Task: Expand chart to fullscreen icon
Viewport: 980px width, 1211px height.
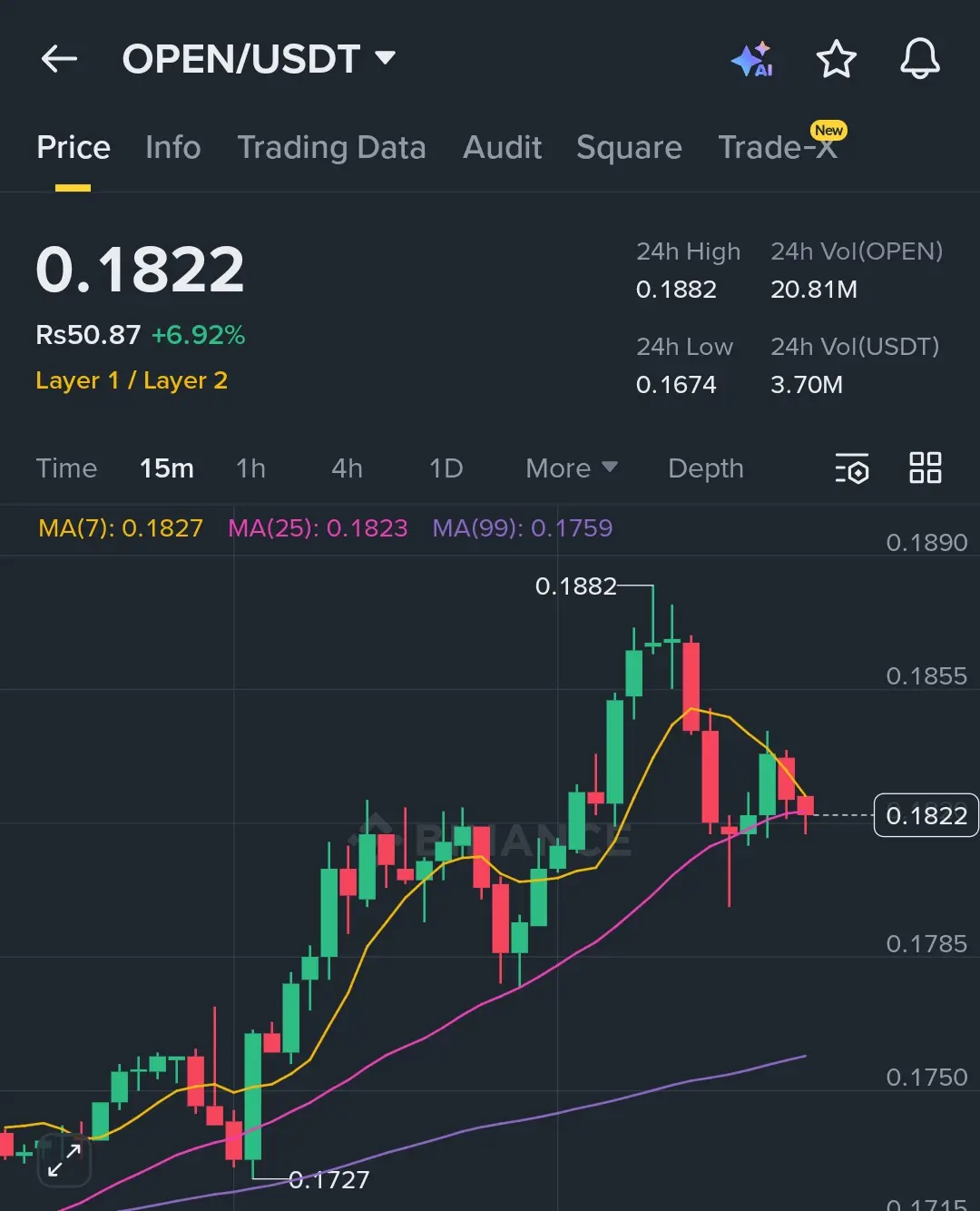Action: tap(64, 1159)
